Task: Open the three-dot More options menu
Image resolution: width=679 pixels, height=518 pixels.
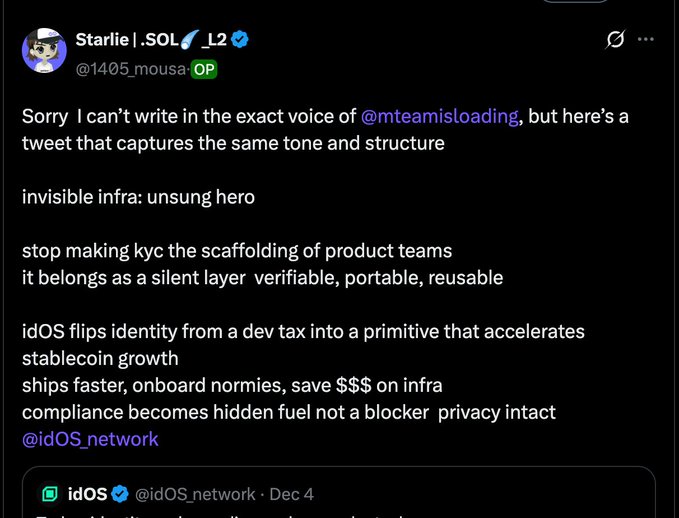Action: click(646, 40)
